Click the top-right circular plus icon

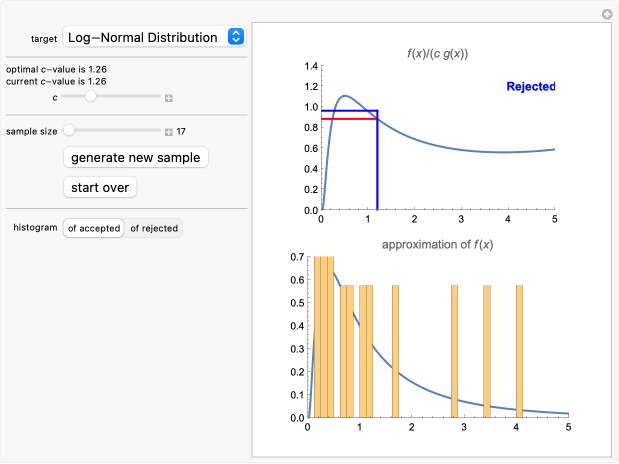click(606, 14)
